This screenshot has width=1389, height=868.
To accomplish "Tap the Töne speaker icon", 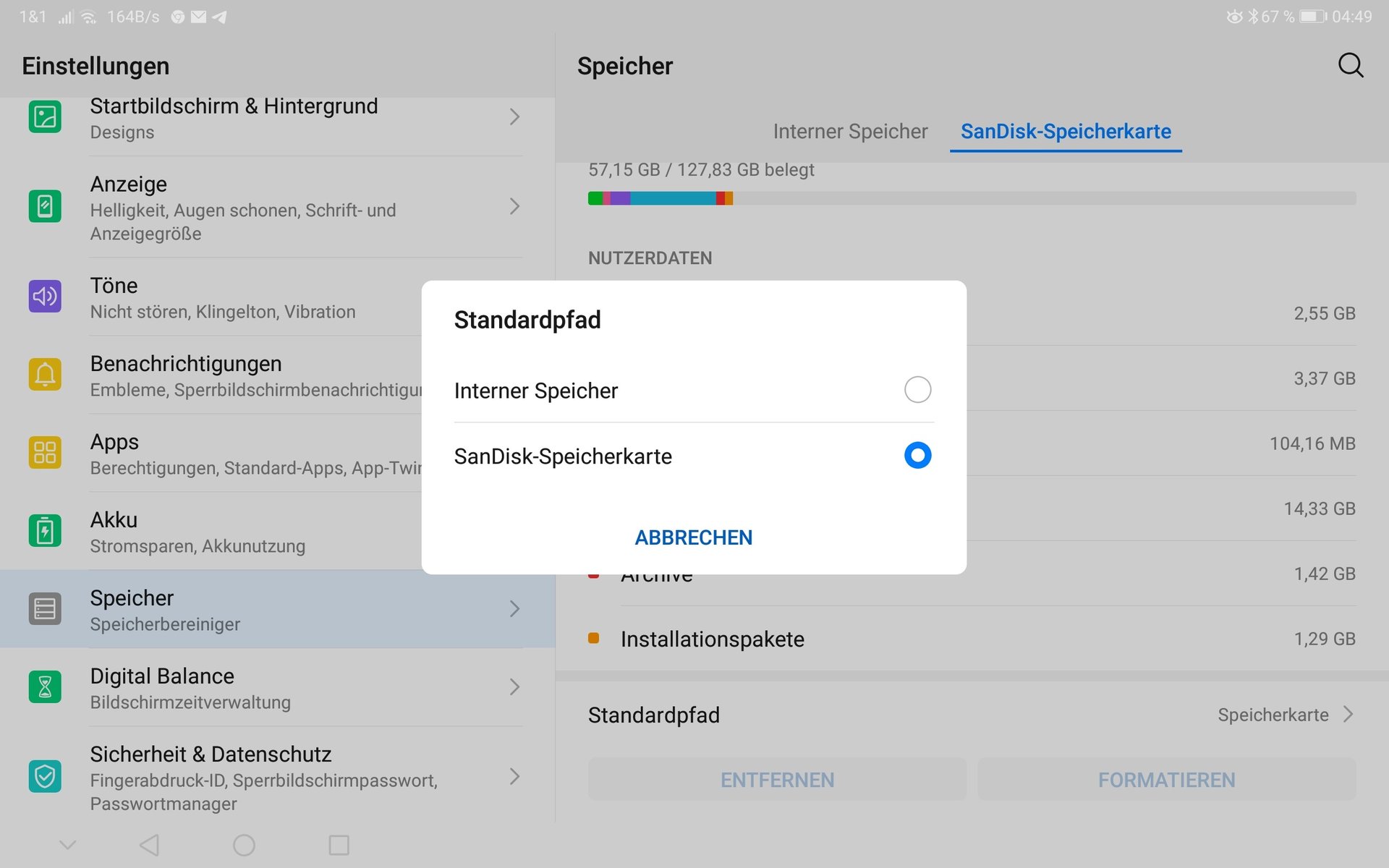I will 45,296.
